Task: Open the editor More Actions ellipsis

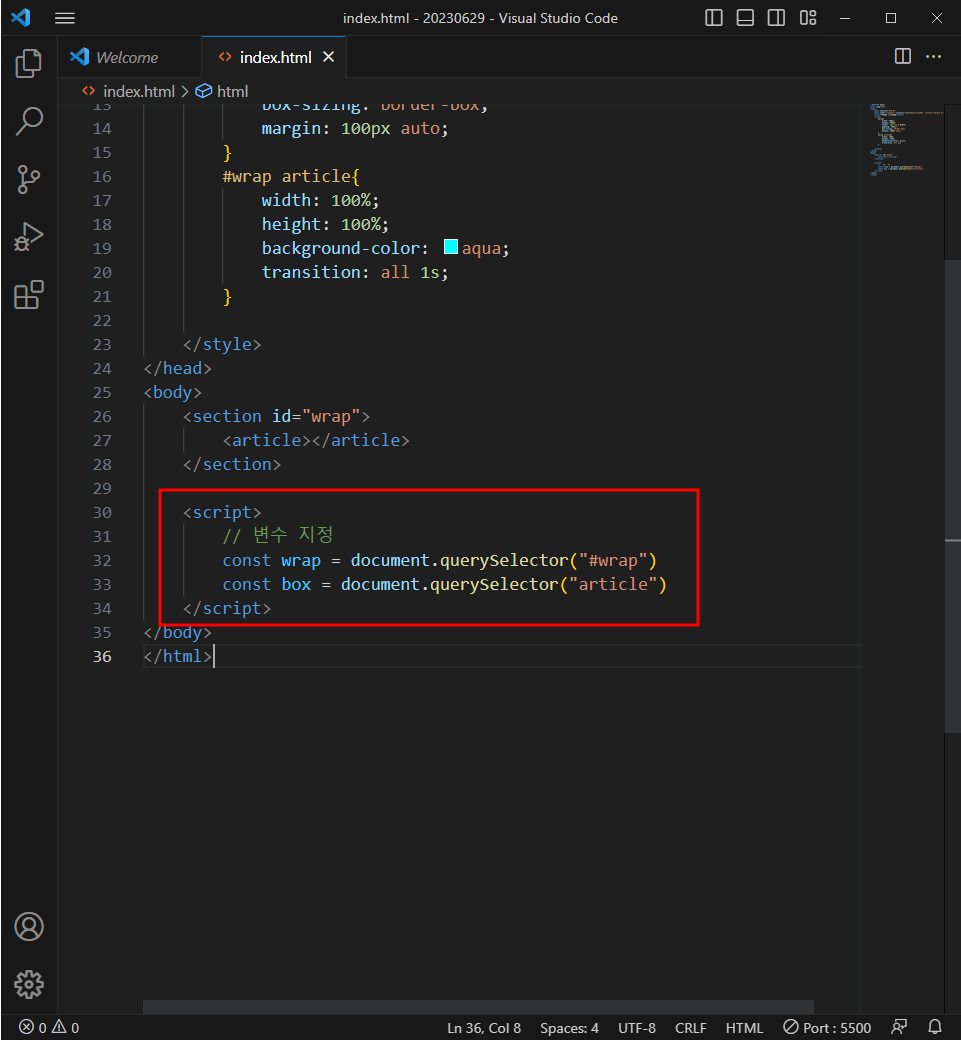Action: [x=933, y=56]
